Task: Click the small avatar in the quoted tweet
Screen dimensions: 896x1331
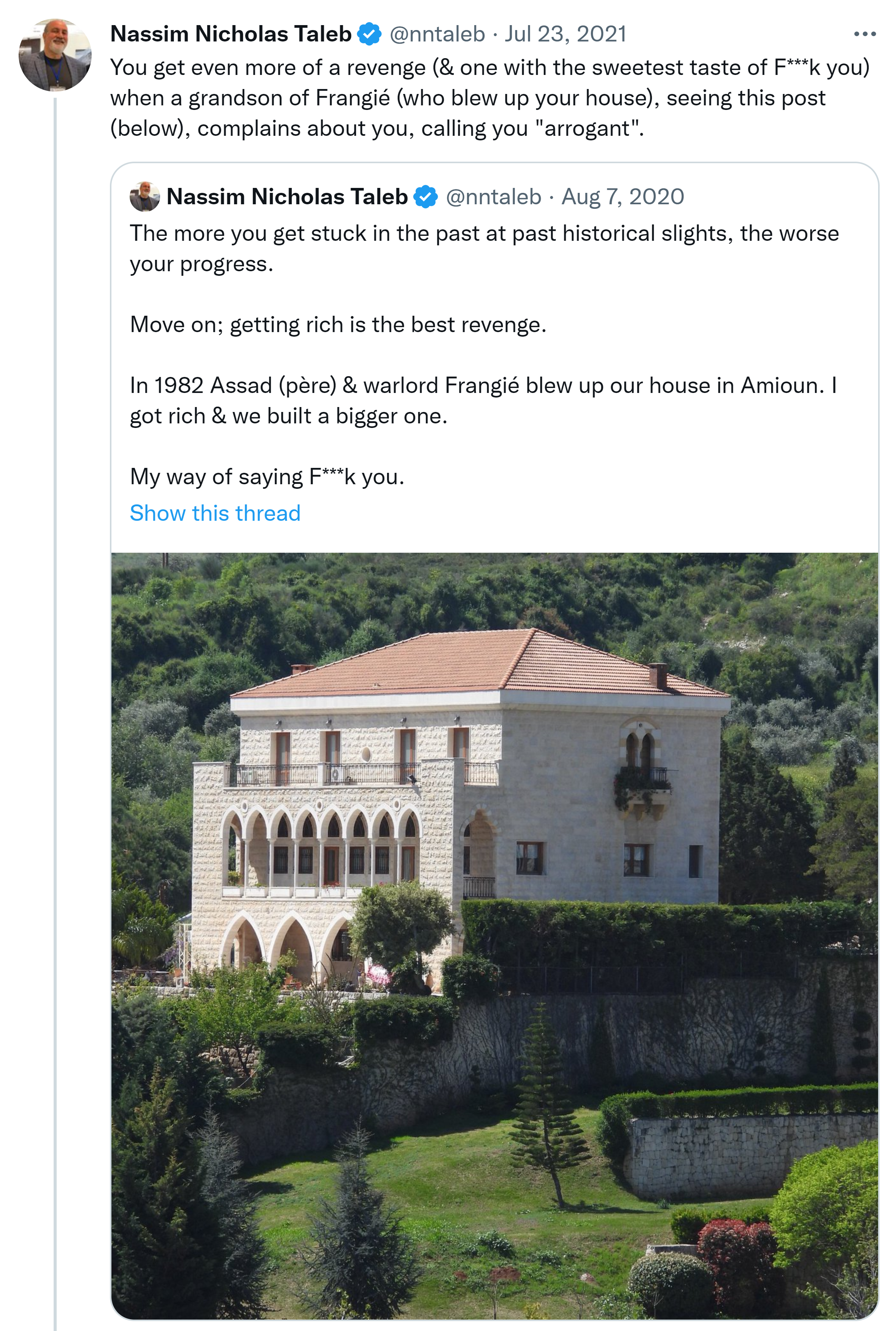Action: 145,197
